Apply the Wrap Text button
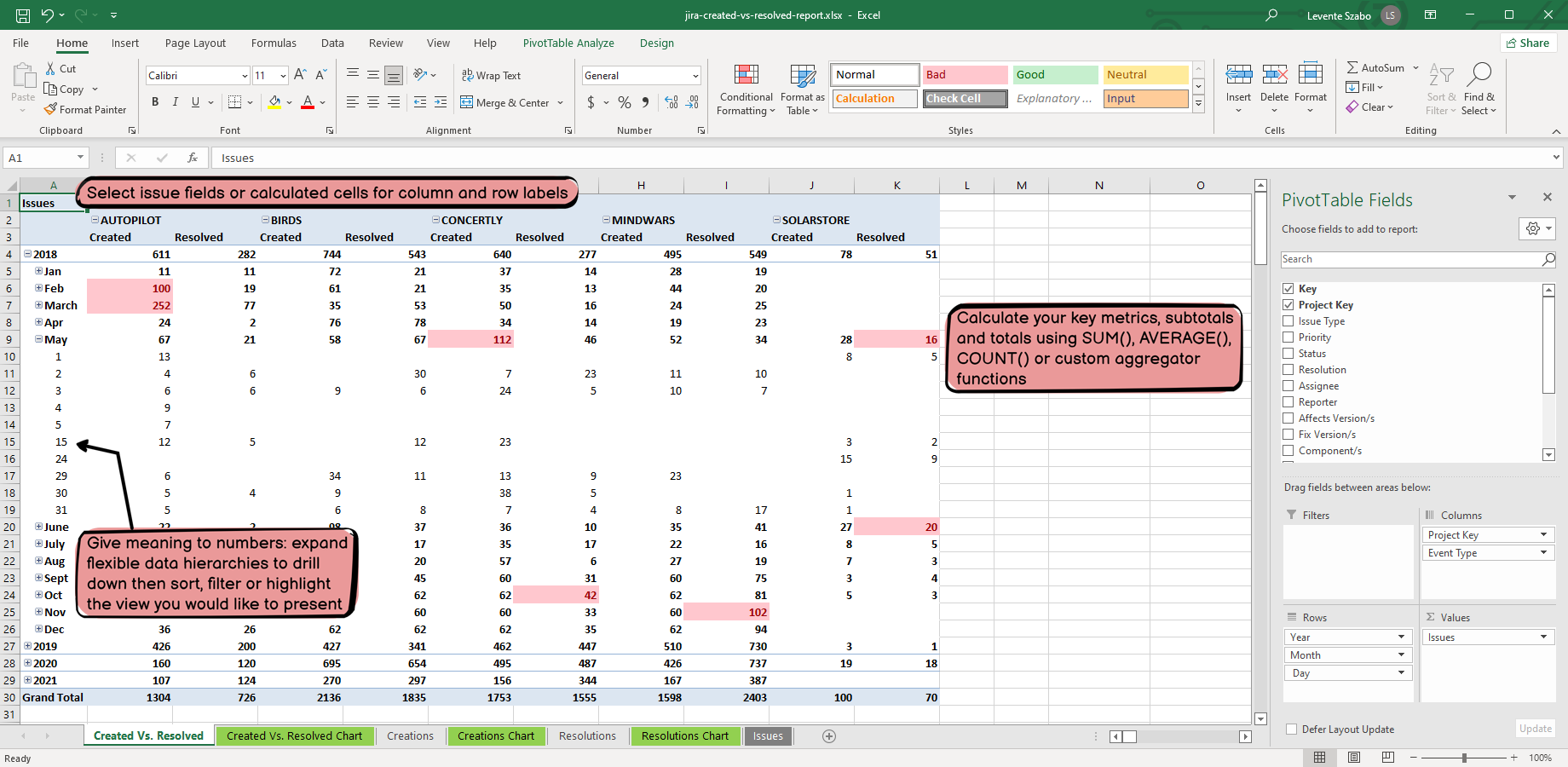The height and width of the screenshot is (767, 1568). (x=491, y=76)
